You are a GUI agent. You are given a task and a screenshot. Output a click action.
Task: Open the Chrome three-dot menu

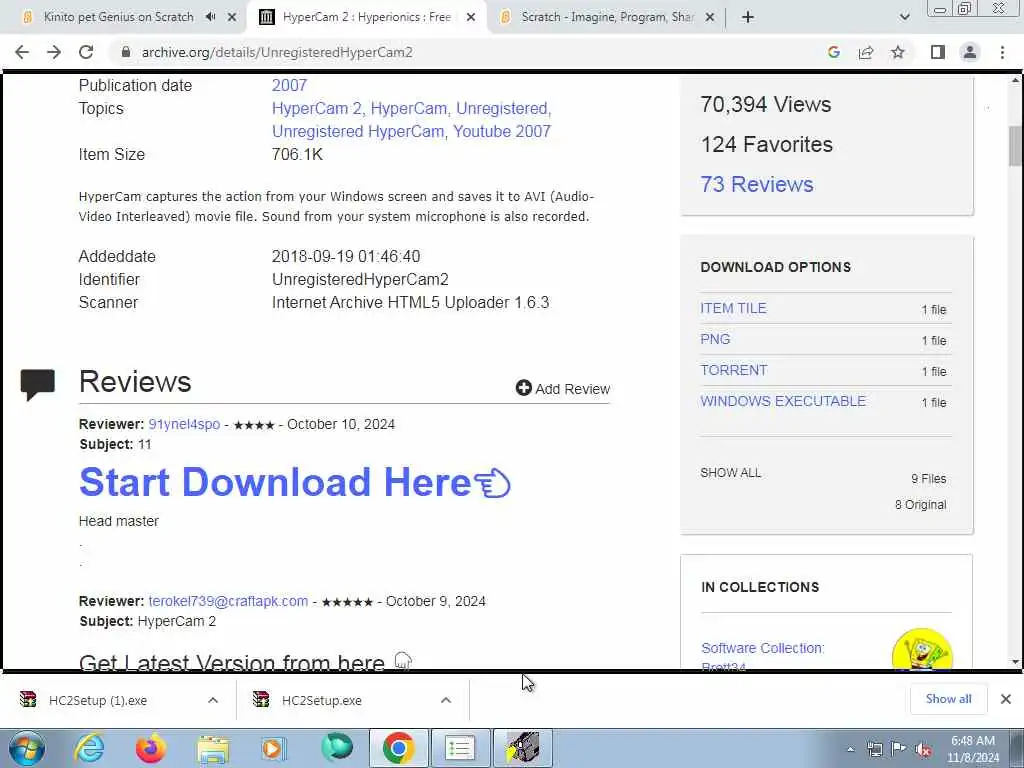(1002, 52)
